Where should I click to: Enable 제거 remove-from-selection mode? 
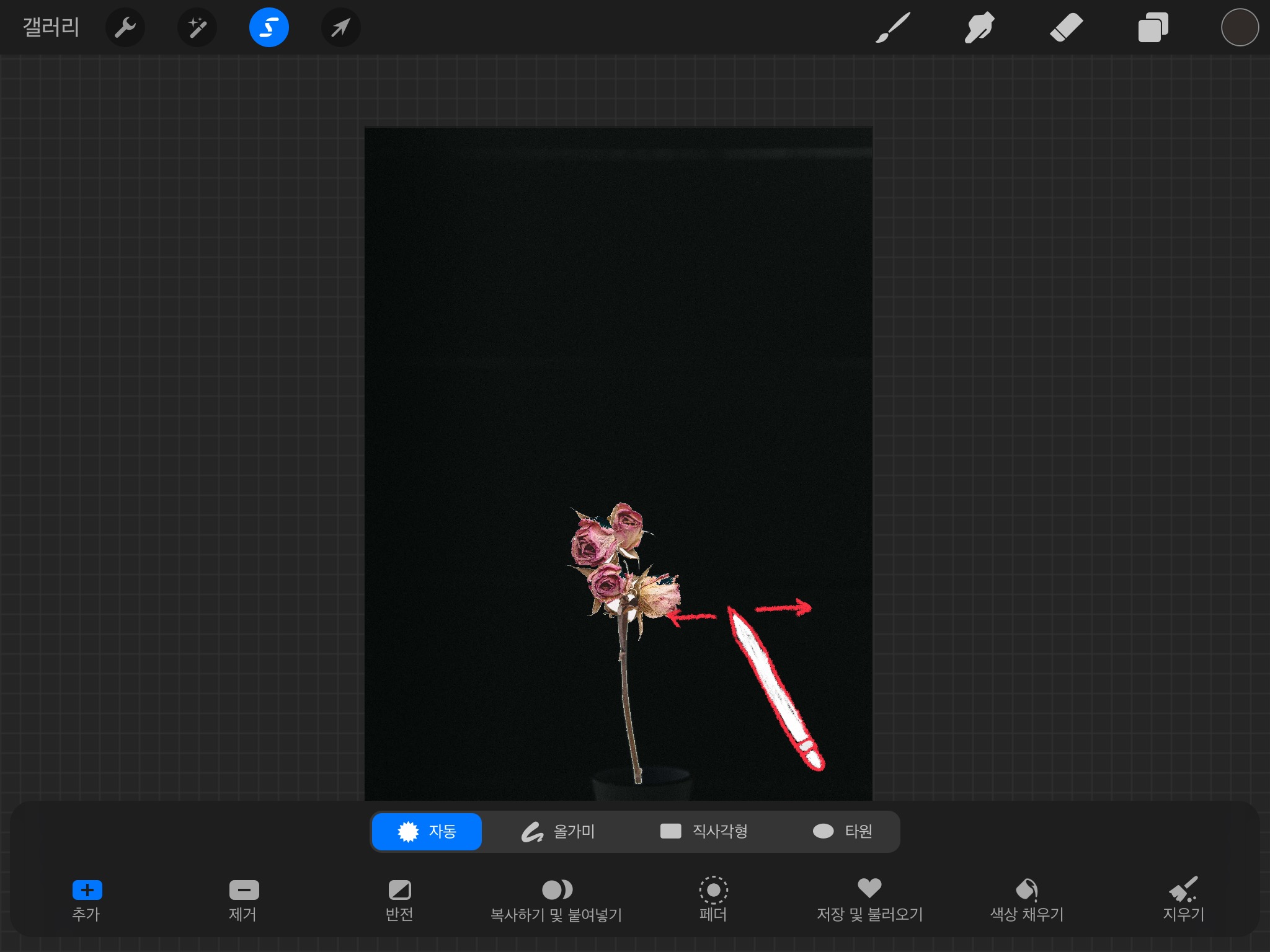point(244,899)
